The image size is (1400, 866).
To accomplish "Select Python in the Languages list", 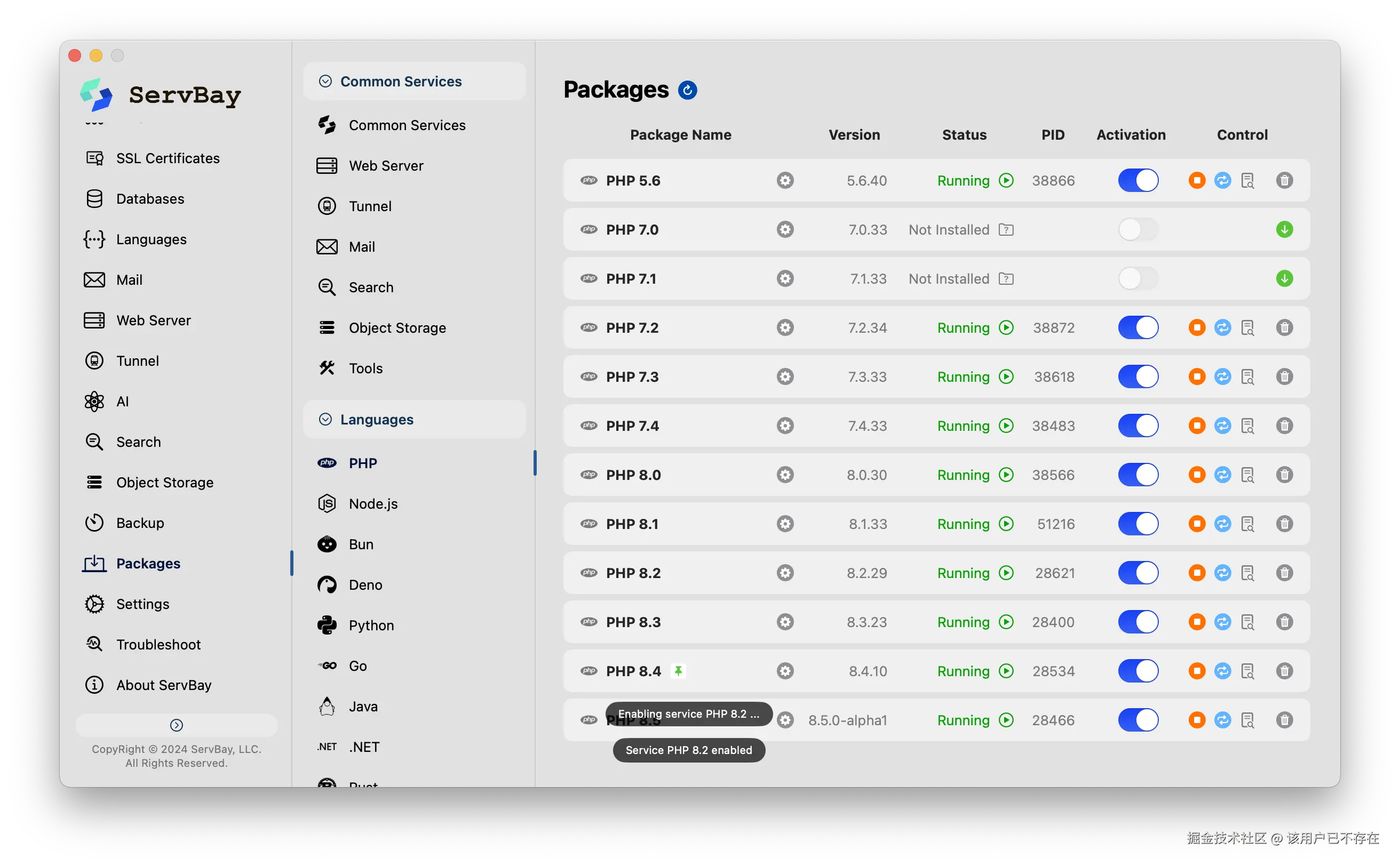I will [371, 626].
